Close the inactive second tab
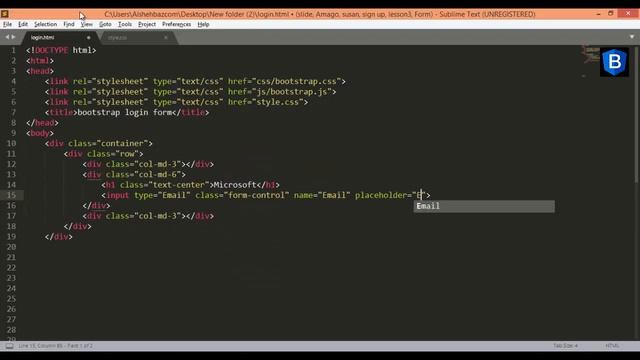Viewport: 640px width, 360px height. 166,38
